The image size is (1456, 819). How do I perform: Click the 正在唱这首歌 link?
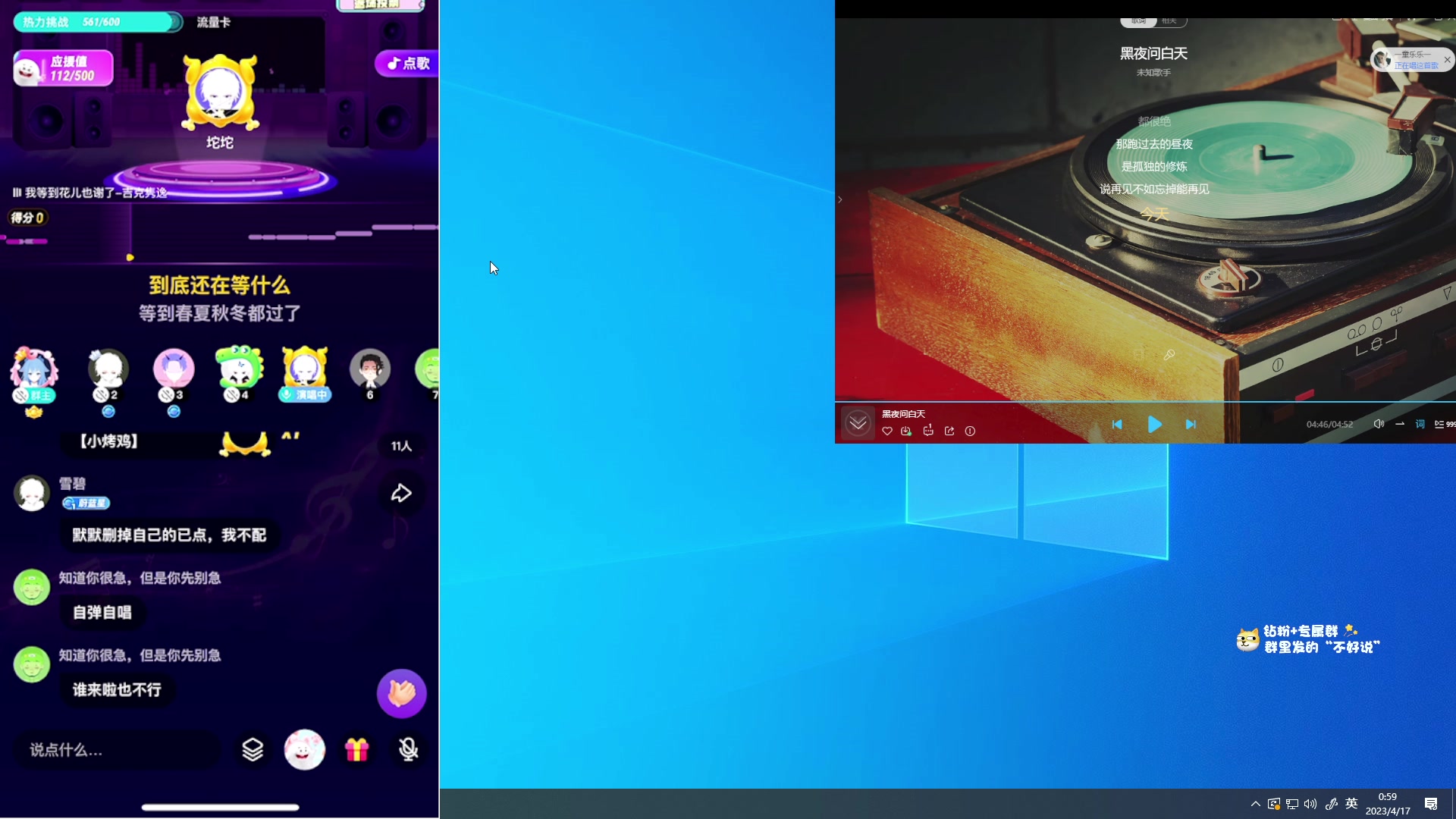1415,66
